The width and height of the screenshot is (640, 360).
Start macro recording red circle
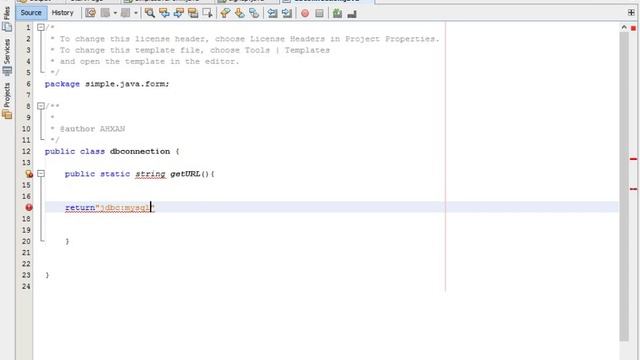[x=305, y=13]
